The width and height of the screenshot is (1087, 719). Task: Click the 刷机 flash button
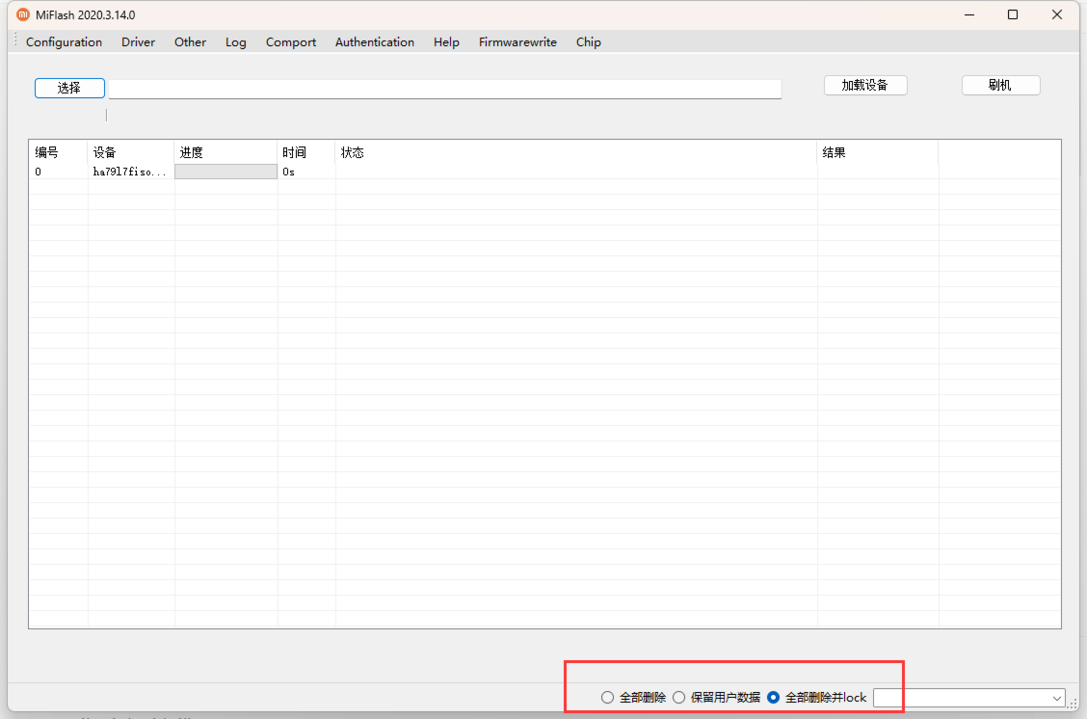1000,85
